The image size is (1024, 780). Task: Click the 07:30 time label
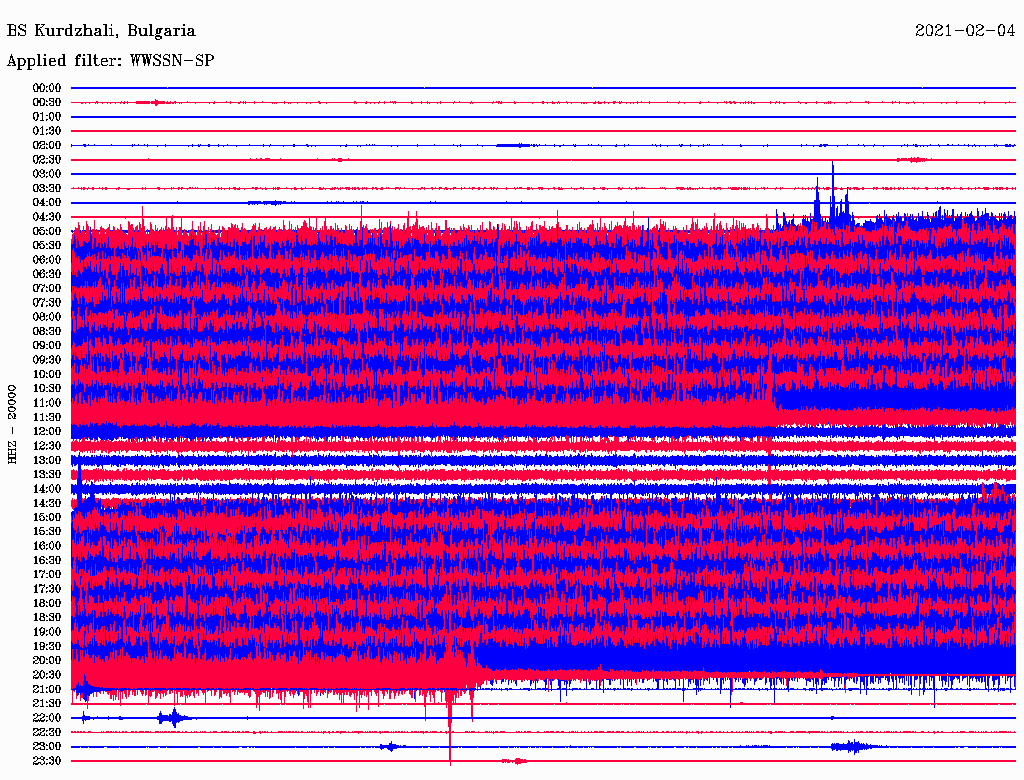point(47,303)
